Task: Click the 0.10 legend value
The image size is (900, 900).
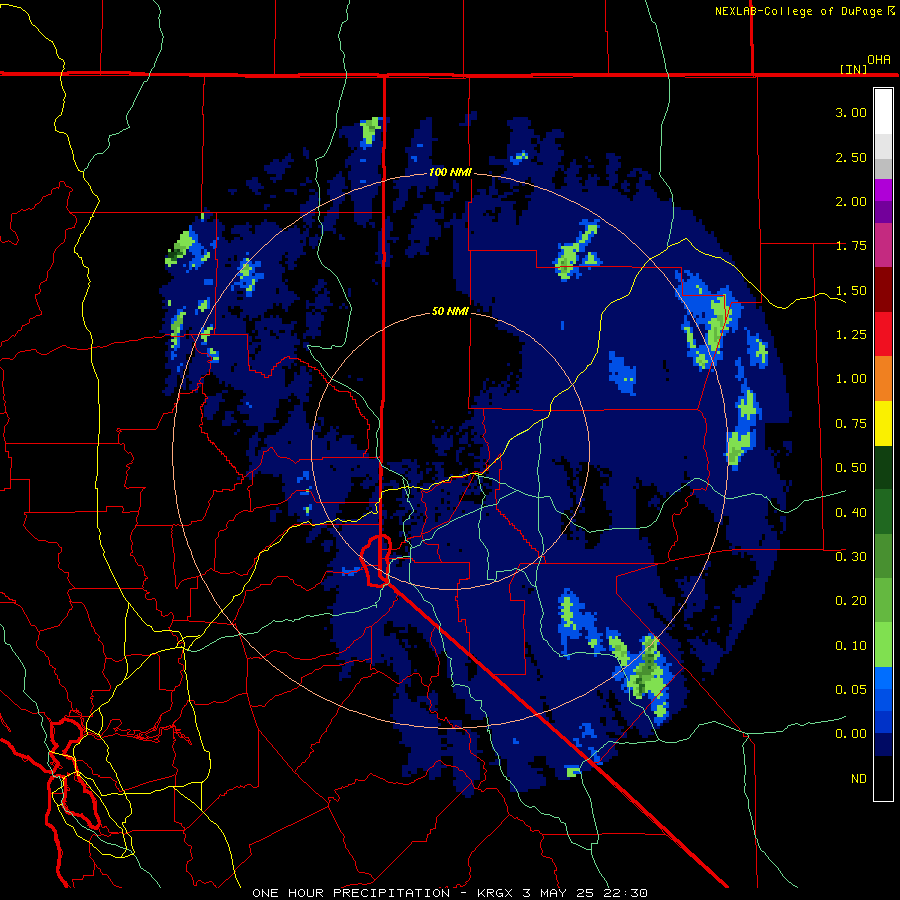Action: point(851,646)
